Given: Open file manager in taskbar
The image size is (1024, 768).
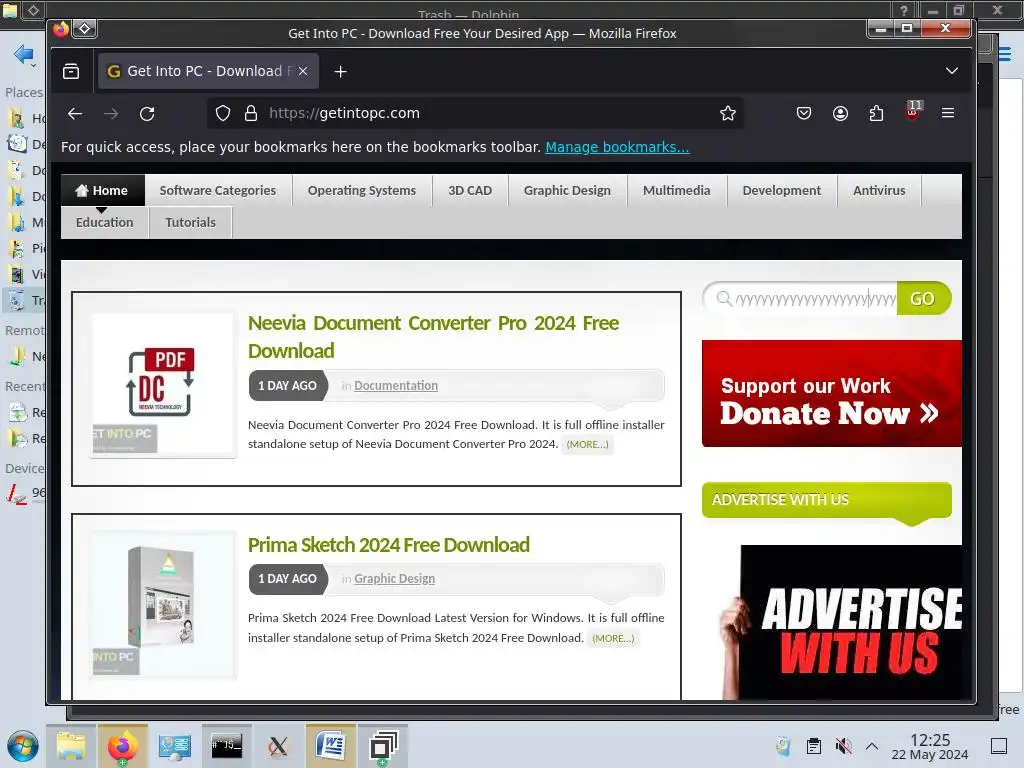Looking at the screenshot, I should pos(71,746).
